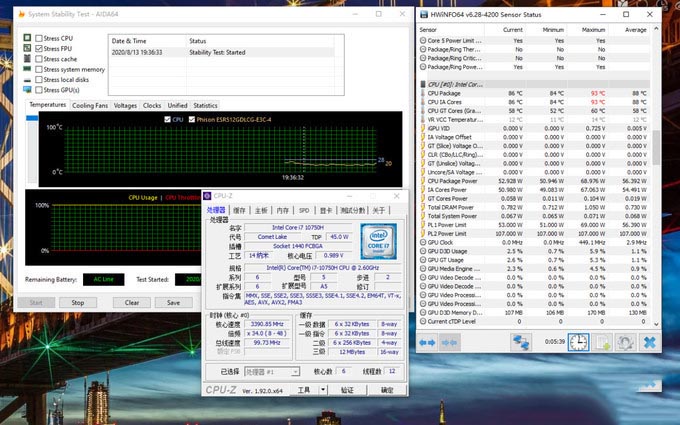Viewport: 680px width, 425px height.
Task: Click the Current cTDP Level sensor icon
Action: coord(423,321)
